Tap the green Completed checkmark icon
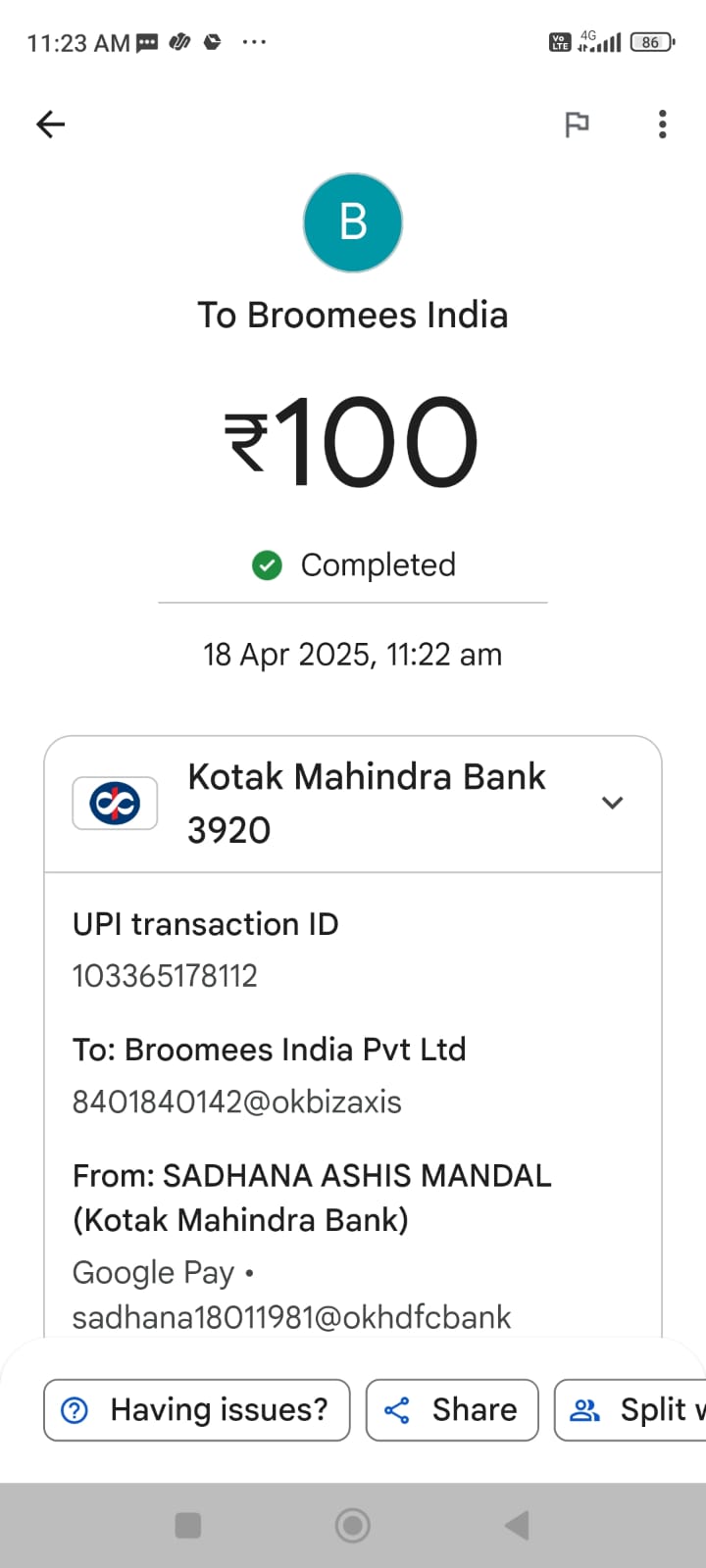 tap(267, 565)
